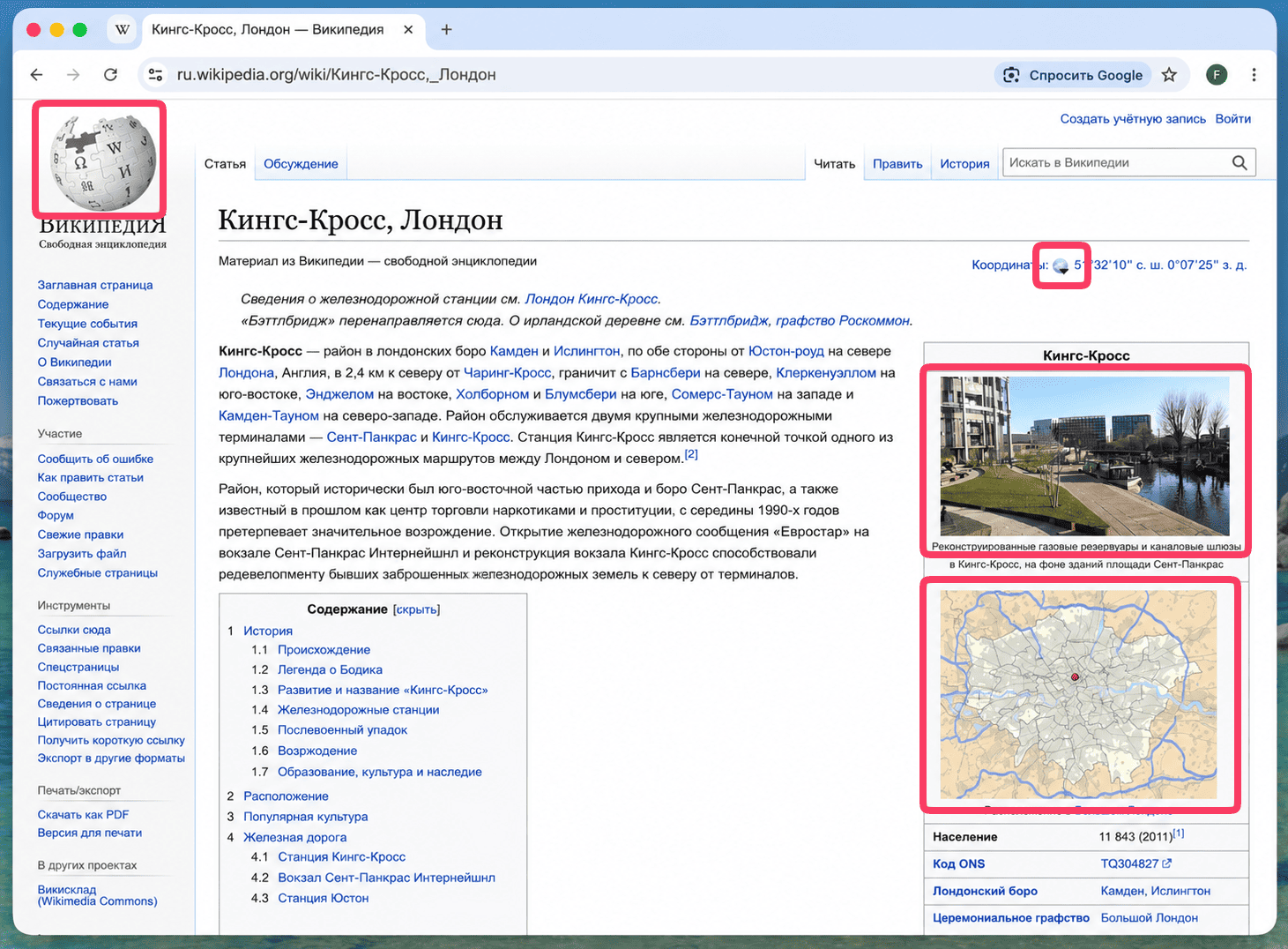1288x949 pixels.
Task: Click the Камден link in first paragraph
Action: coord(514,351)
